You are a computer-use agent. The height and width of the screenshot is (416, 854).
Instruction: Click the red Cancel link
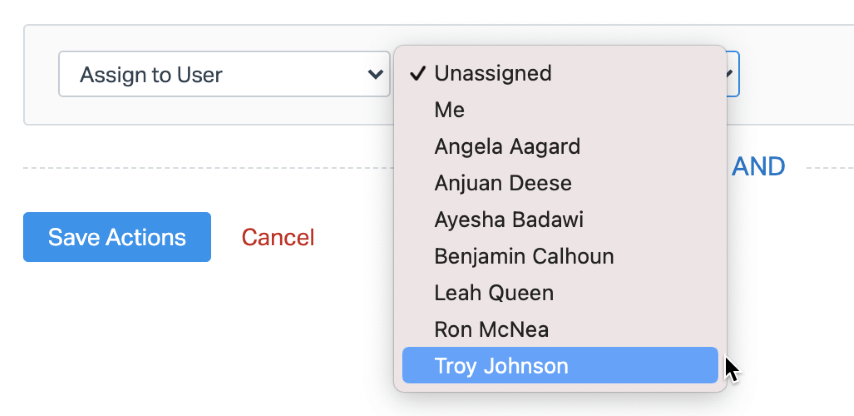coord(278,238)
